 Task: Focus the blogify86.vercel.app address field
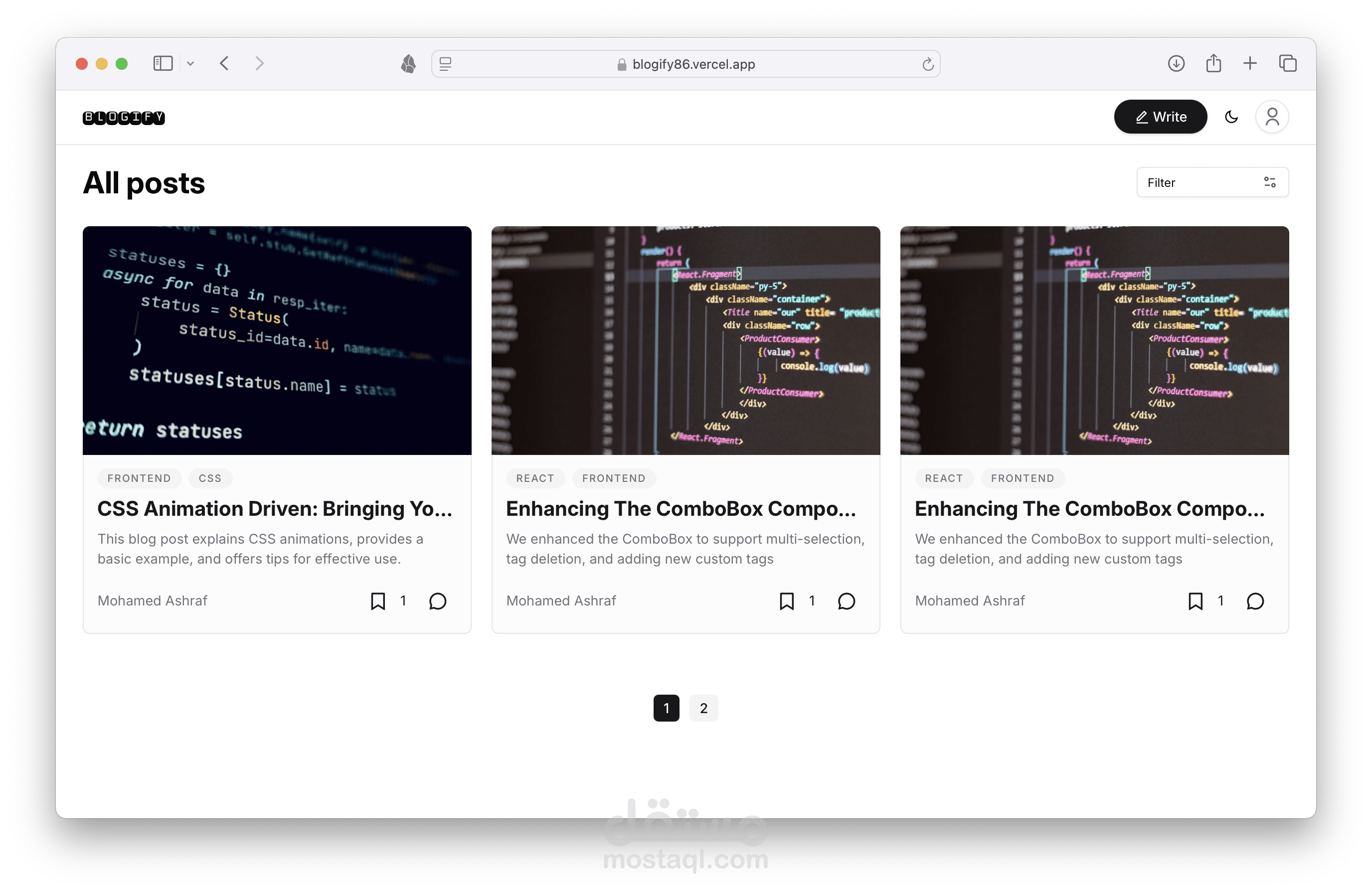point(686,64)
